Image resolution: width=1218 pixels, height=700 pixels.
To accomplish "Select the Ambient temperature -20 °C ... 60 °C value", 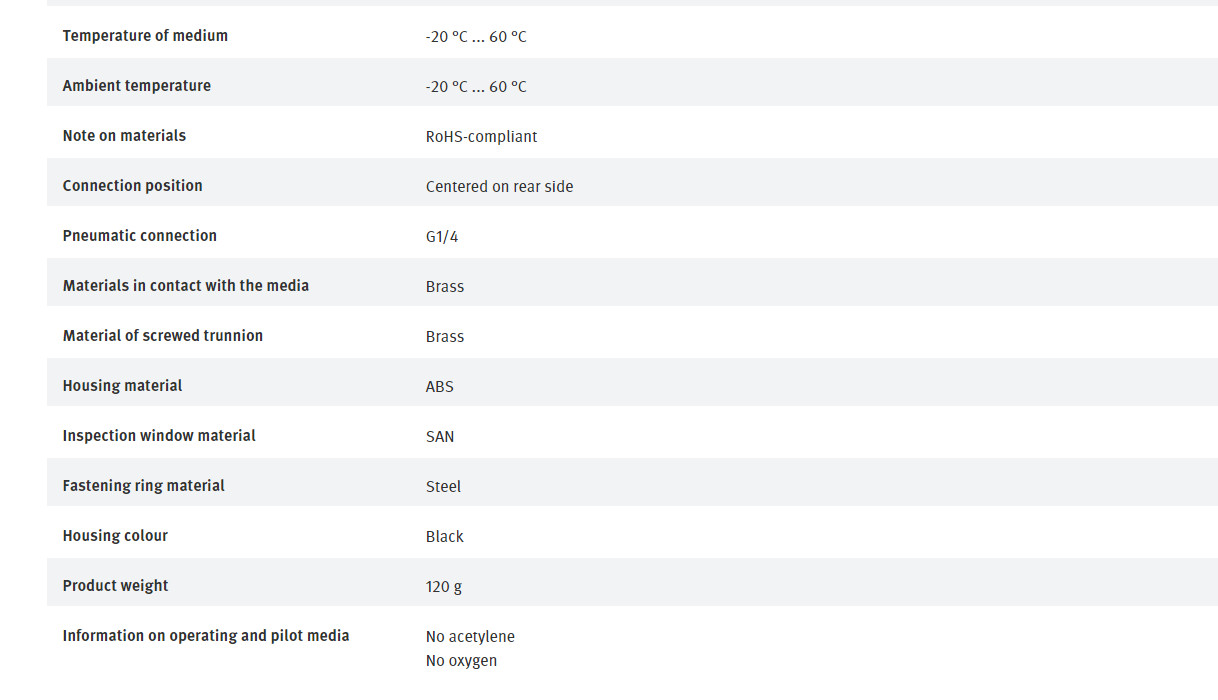I will (x=476, y=87).
